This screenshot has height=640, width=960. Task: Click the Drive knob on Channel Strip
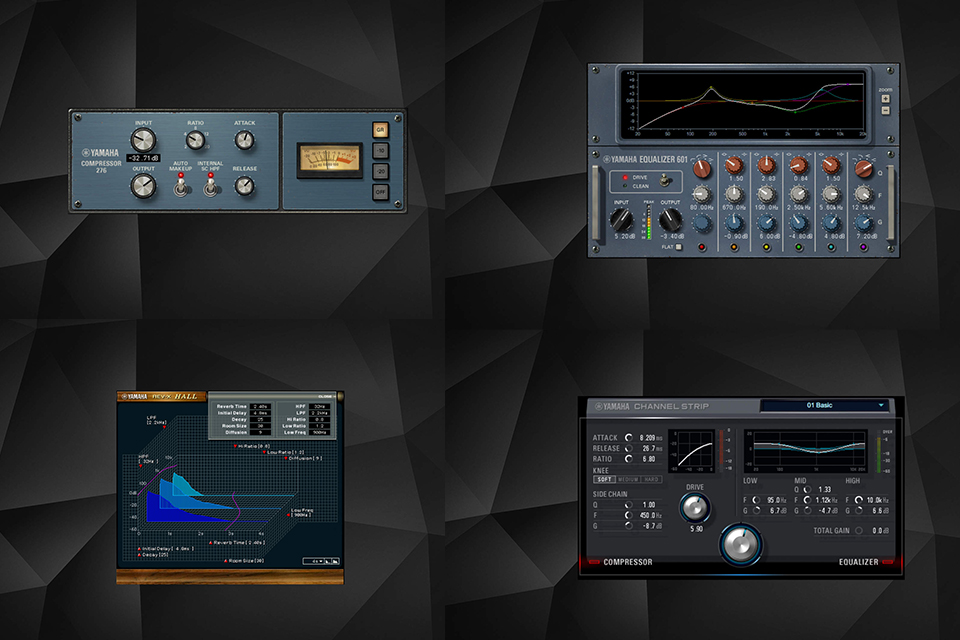(x=695, y=507)
